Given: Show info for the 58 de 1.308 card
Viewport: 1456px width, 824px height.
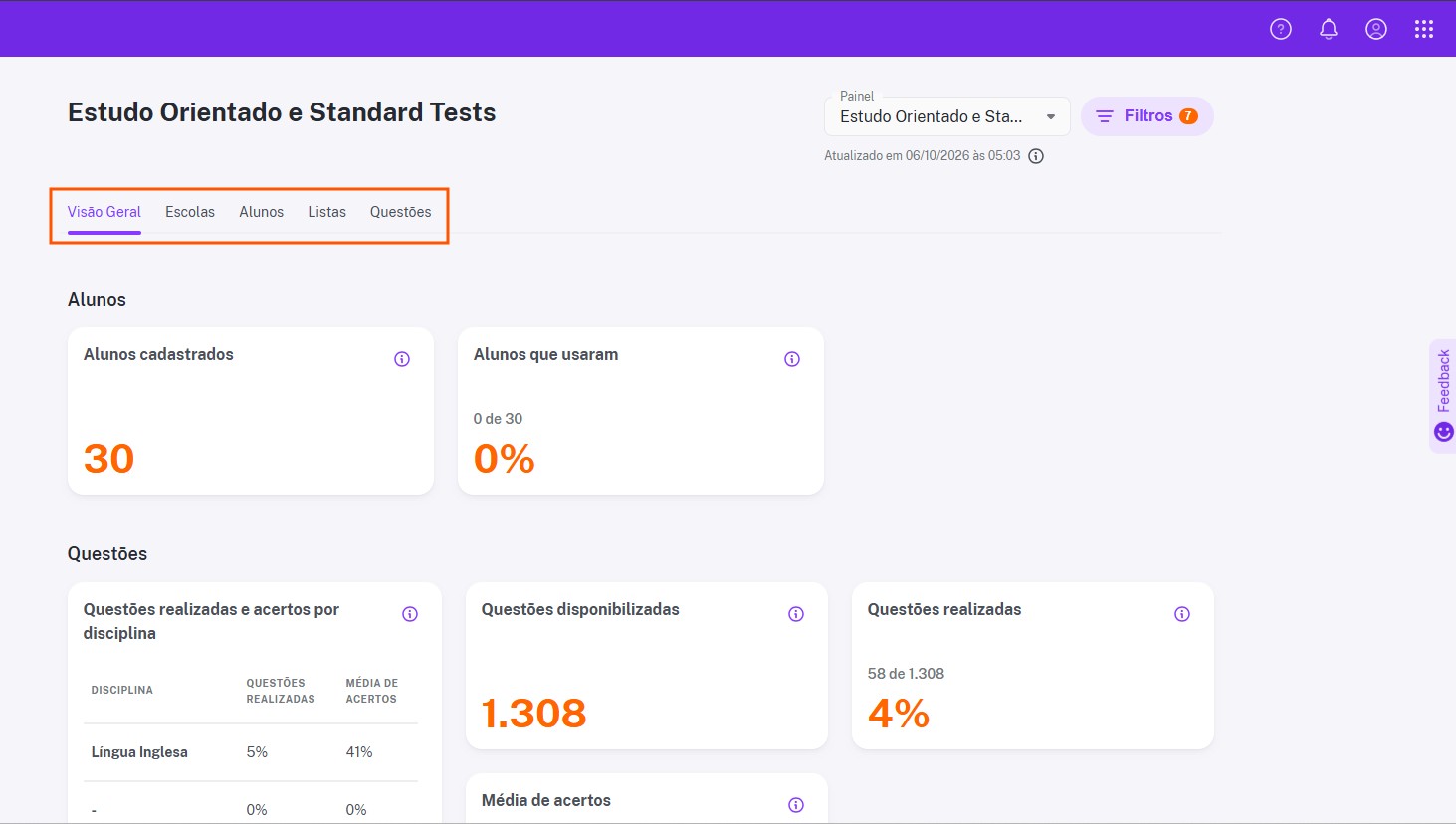Looking at the screenshot, I should point(1182,614).
